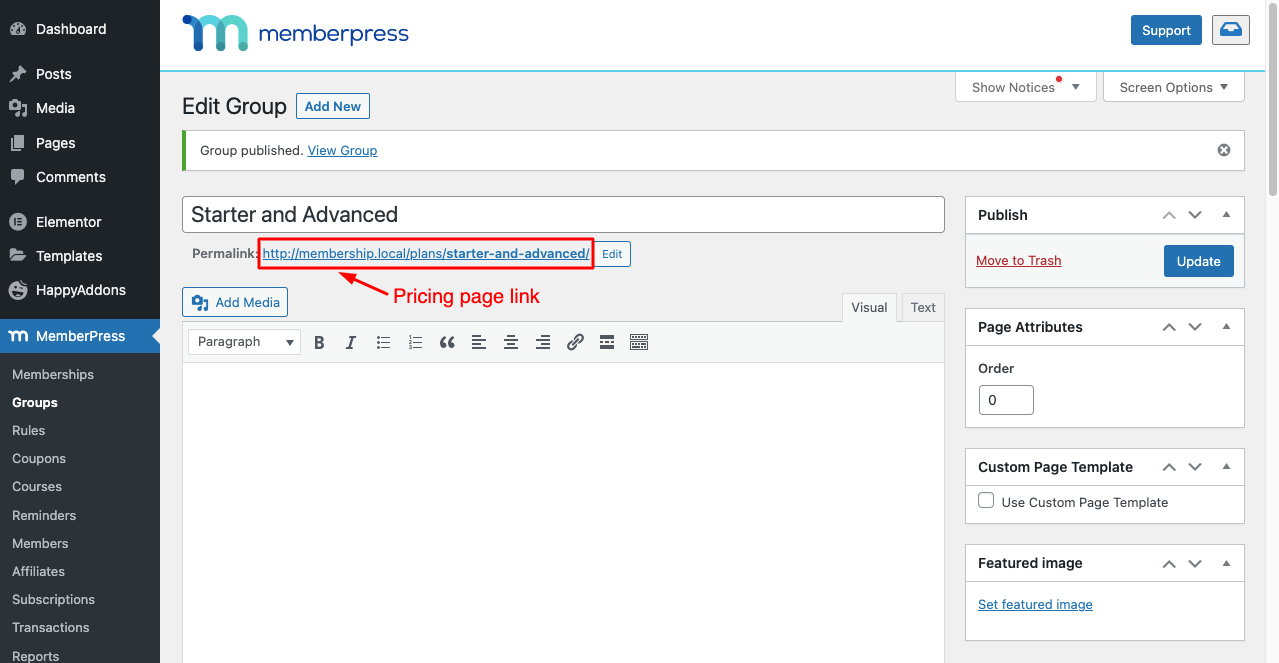
Task: Select MemberPress main menu item
Action: click(80, 336)
